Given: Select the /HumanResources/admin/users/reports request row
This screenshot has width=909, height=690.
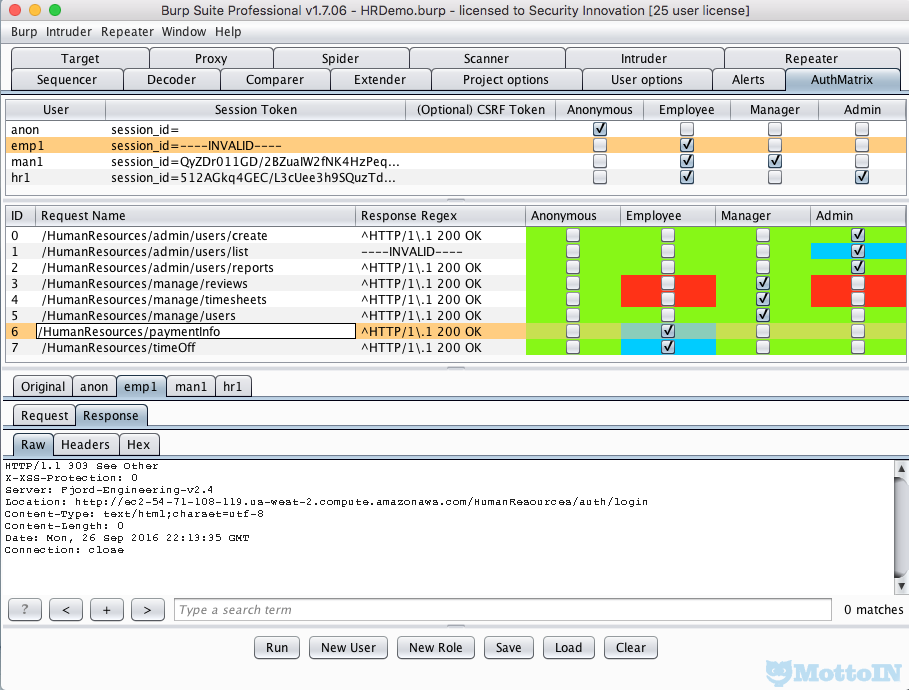Looking at the screenshot, I should [456, 267].
